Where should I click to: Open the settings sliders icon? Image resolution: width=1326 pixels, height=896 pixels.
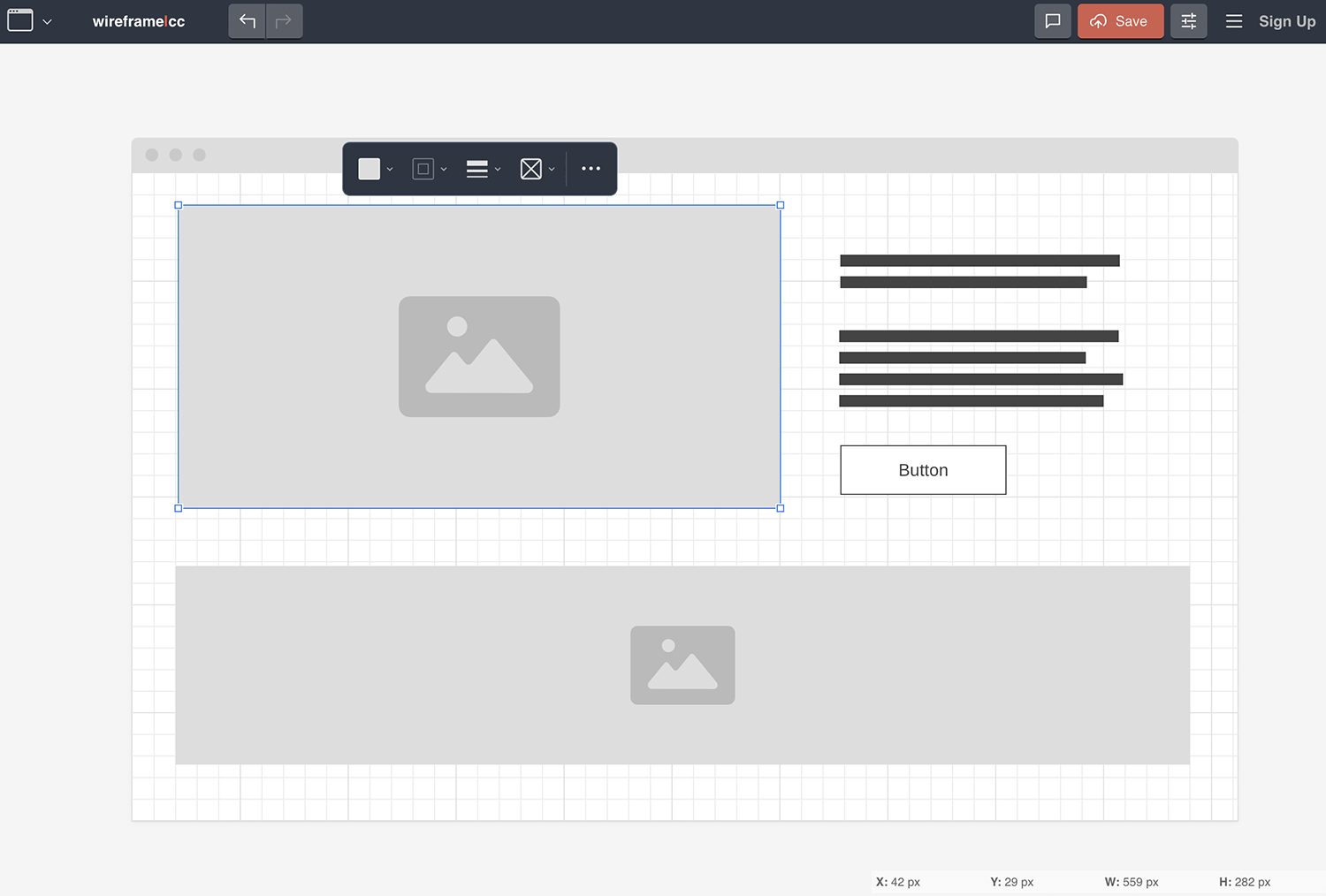pos(1189,21)
